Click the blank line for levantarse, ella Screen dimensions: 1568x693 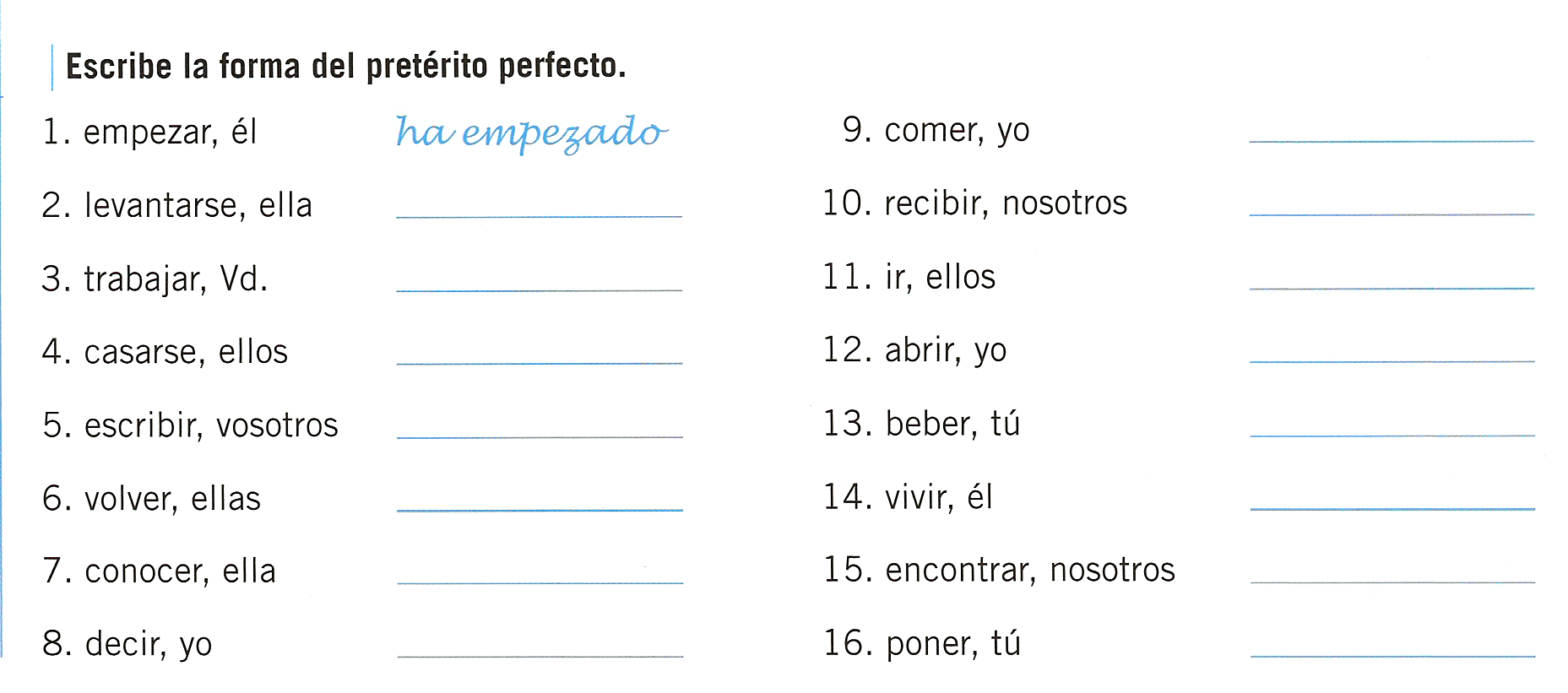[x=539, y=216]
